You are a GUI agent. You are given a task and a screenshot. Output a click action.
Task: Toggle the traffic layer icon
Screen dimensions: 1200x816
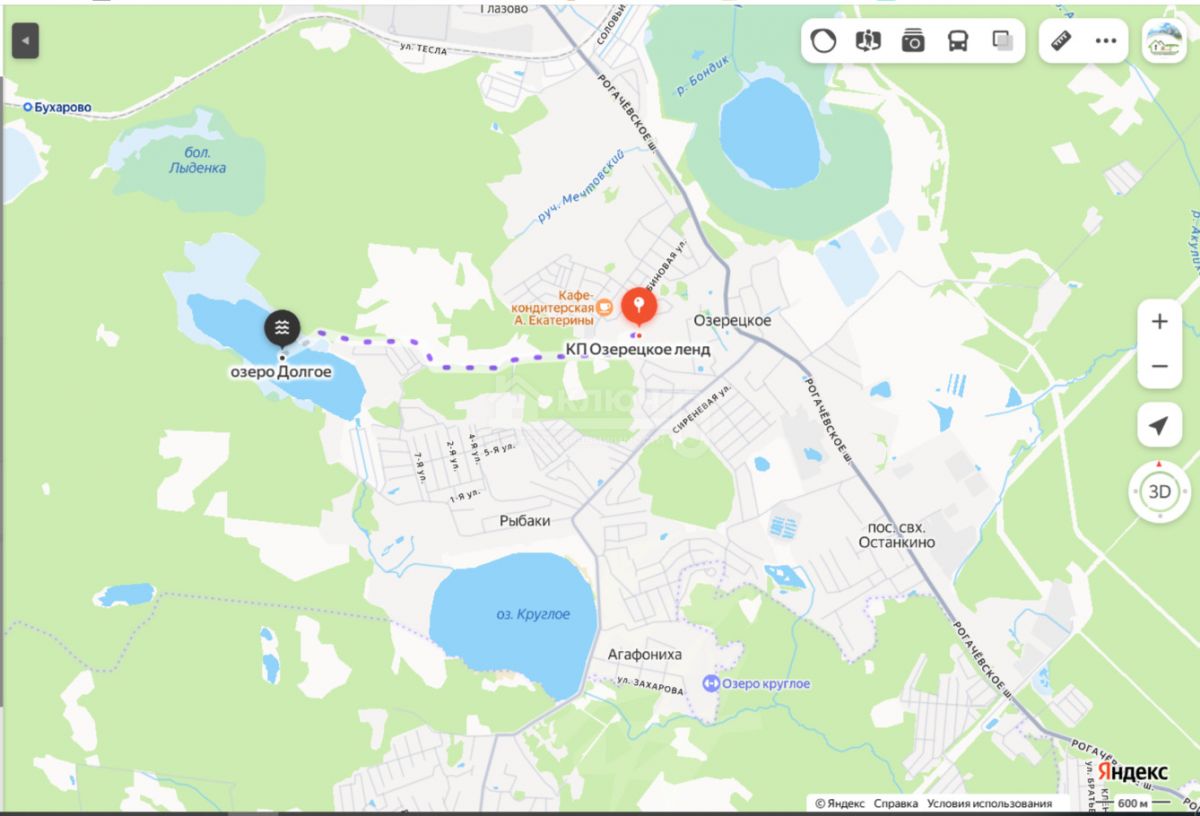click(823, 41)
